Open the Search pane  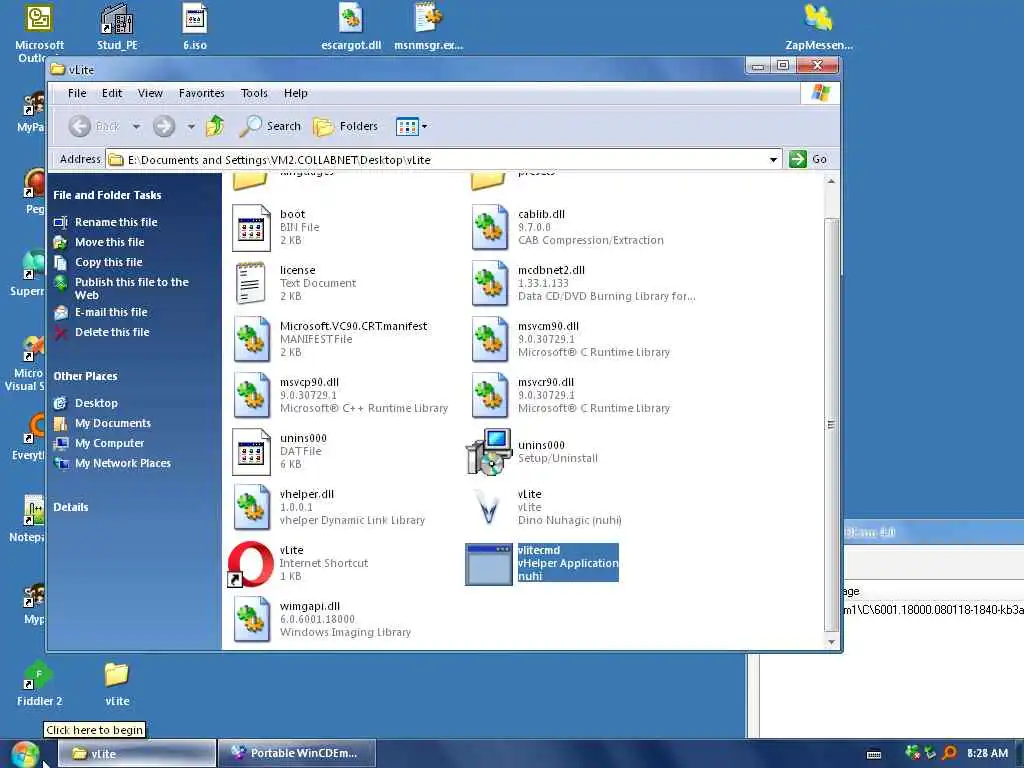[x=270, y=126]
